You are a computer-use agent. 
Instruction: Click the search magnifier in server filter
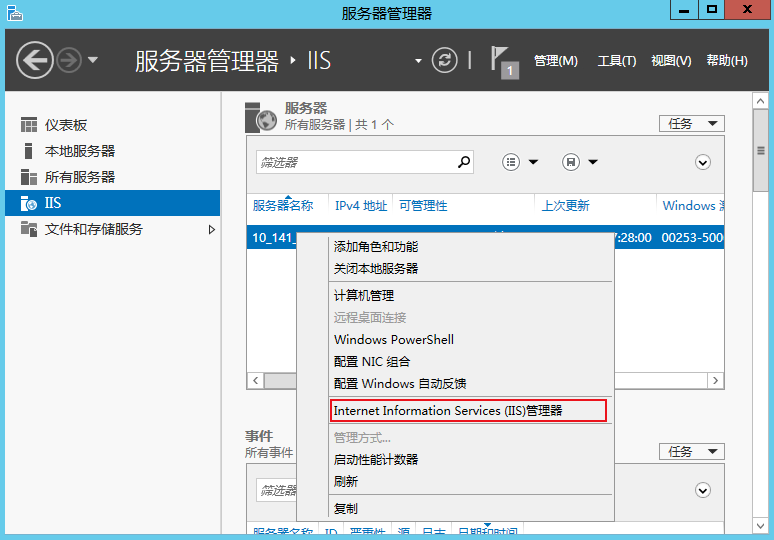[464, 162]
